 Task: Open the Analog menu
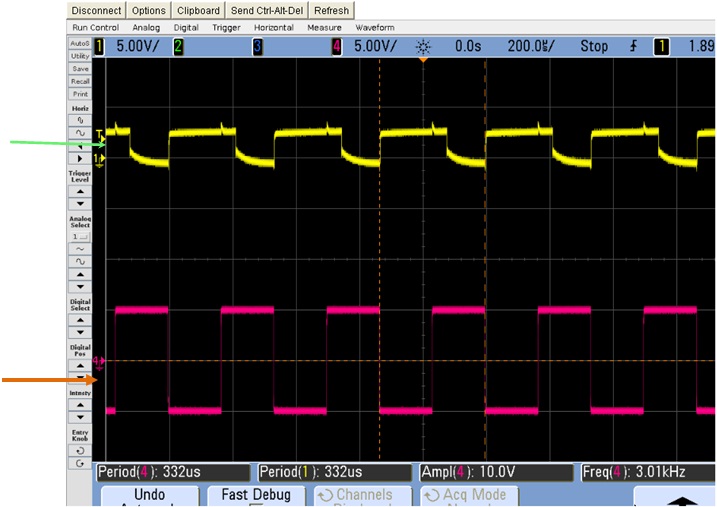tap(146, 27)
